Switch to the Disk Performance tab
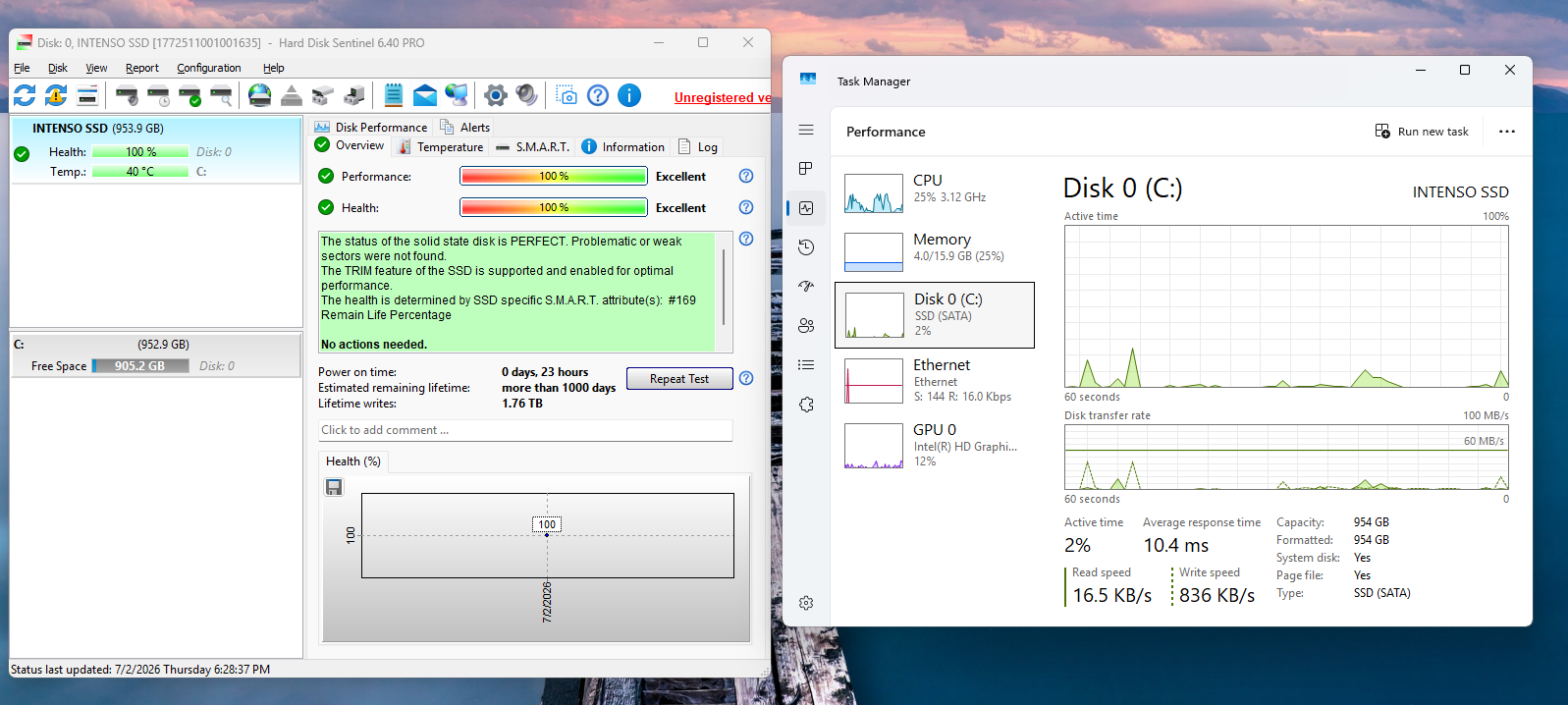 point(371,127)
